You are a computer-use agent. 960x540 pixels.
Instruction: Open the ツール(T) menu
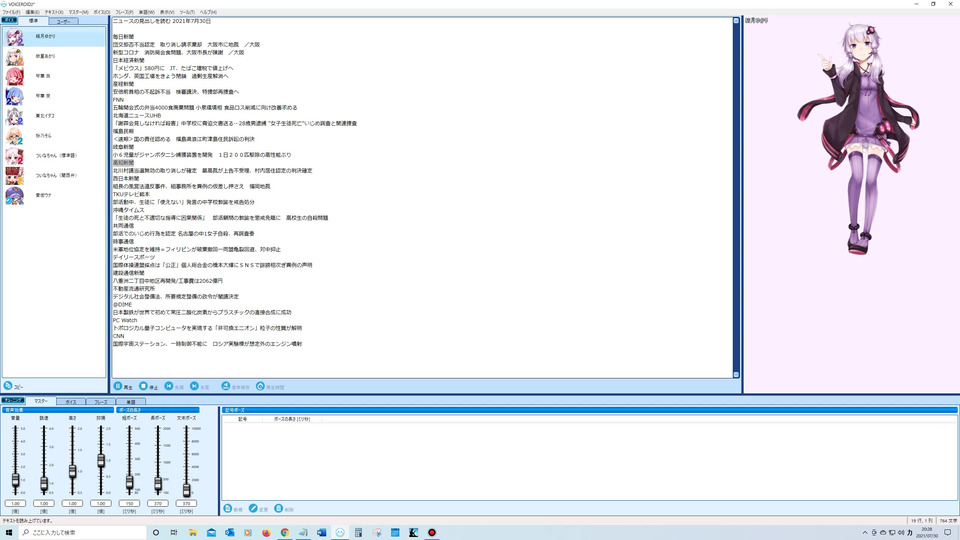click(x=187, y=12)
